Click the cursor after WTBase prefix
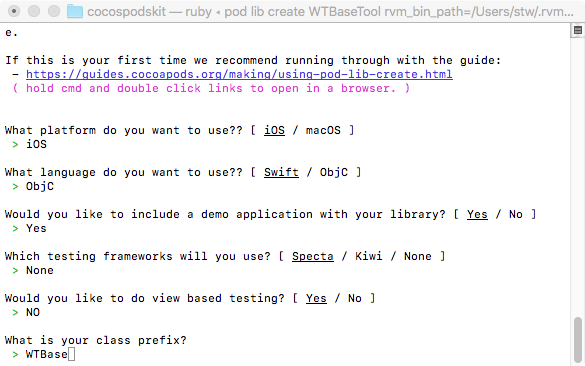The width and height of the screenshot is (585, 366). click(x=71, y=354)
